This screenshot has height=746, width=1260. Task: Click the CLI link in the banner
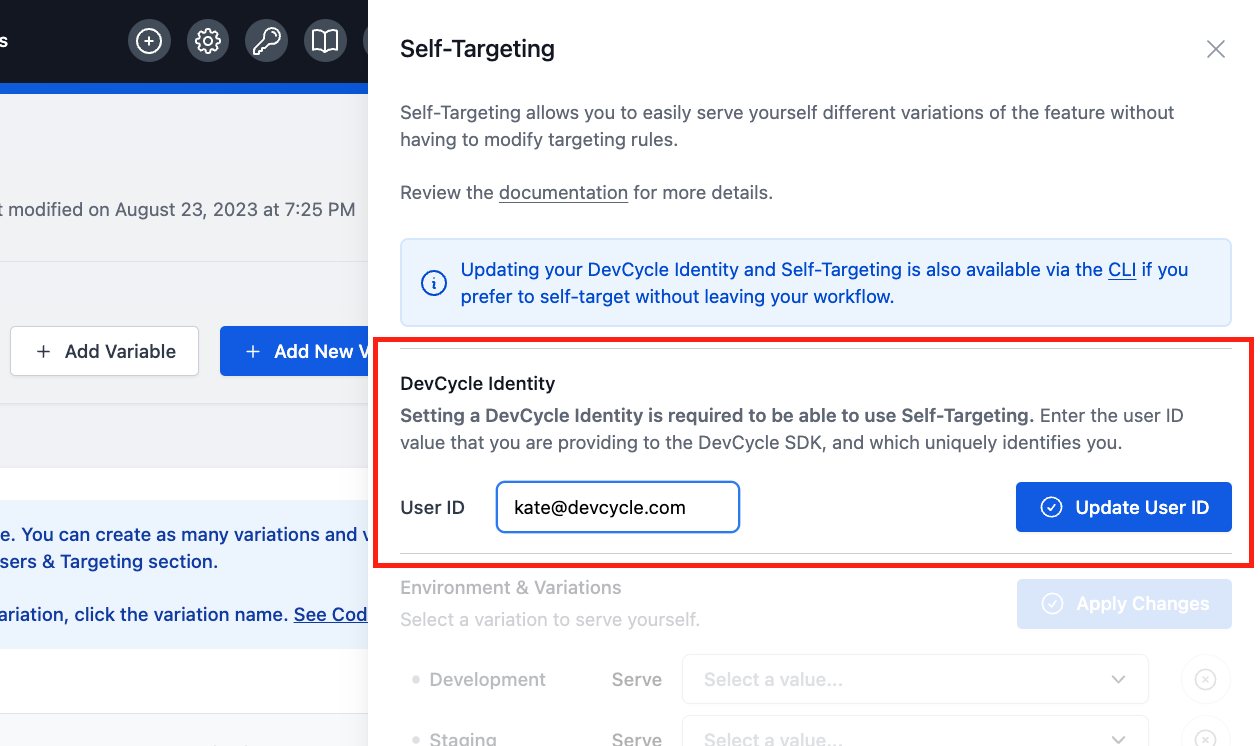pos(1121,269)
